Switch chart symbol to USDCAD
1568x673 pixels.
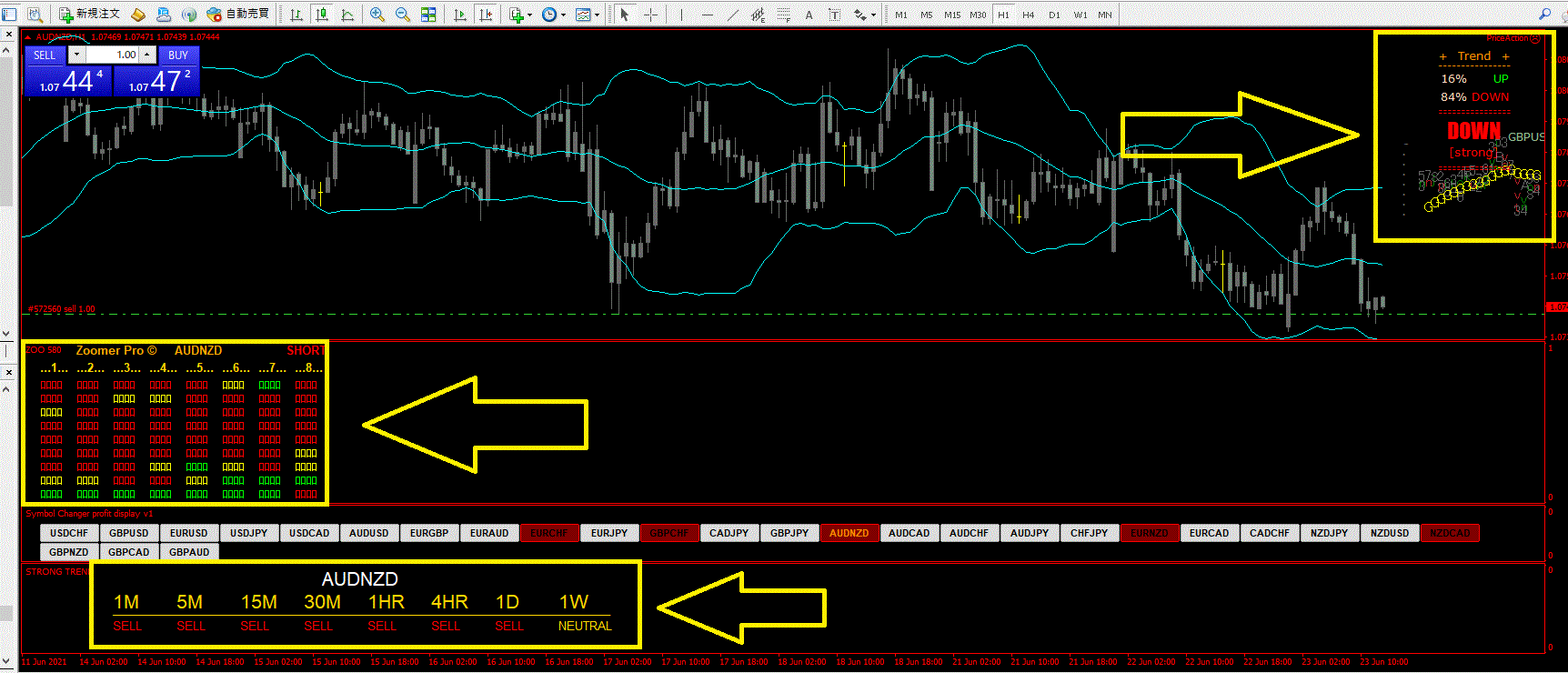(x=309, y=533)
